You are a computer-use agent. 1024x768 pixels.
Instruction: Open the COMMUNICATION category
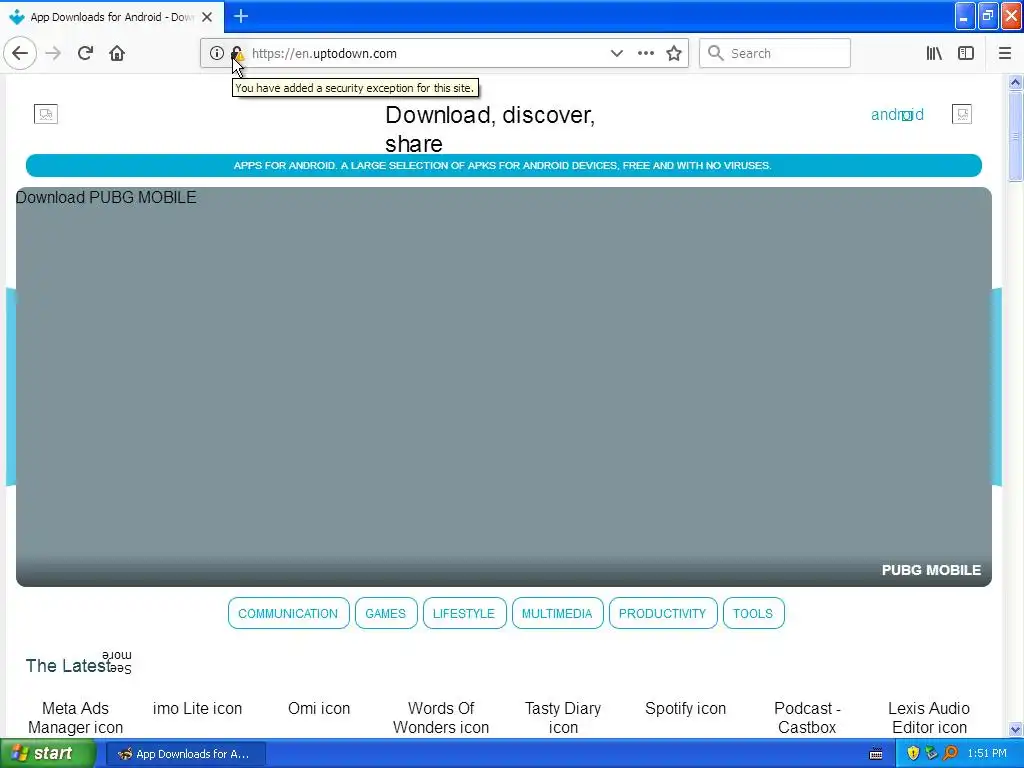(288, 613)
